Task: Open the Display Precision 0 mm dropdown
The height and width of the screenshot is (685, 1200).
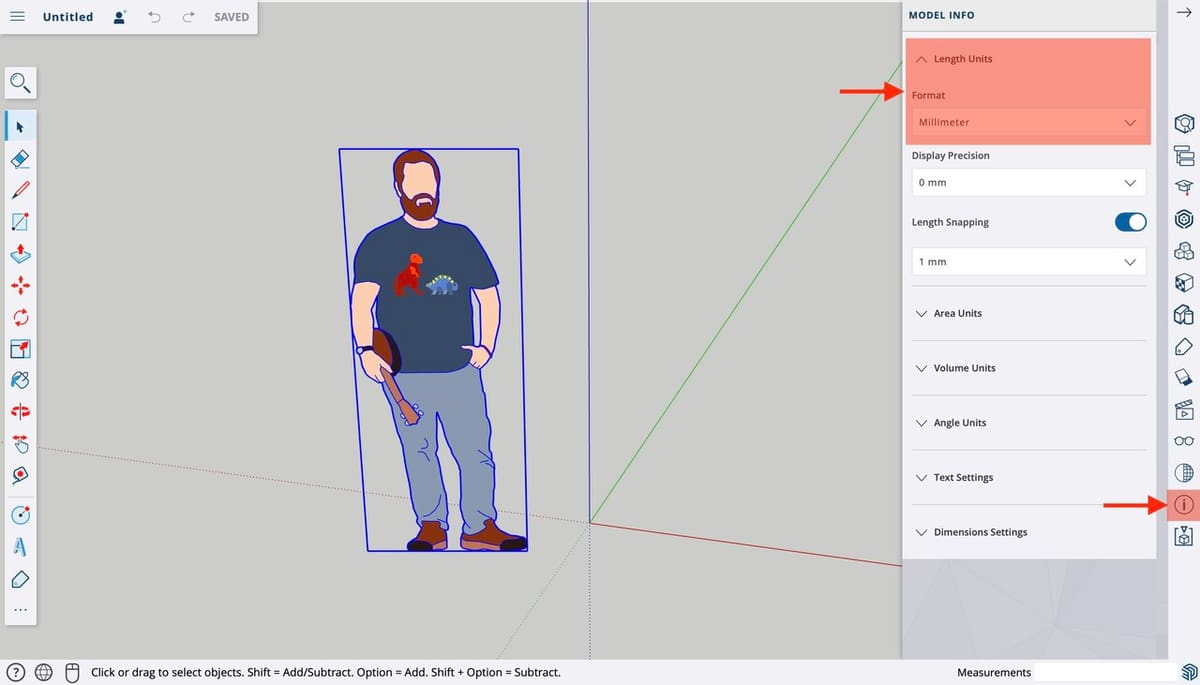Action: (1028, 183)
